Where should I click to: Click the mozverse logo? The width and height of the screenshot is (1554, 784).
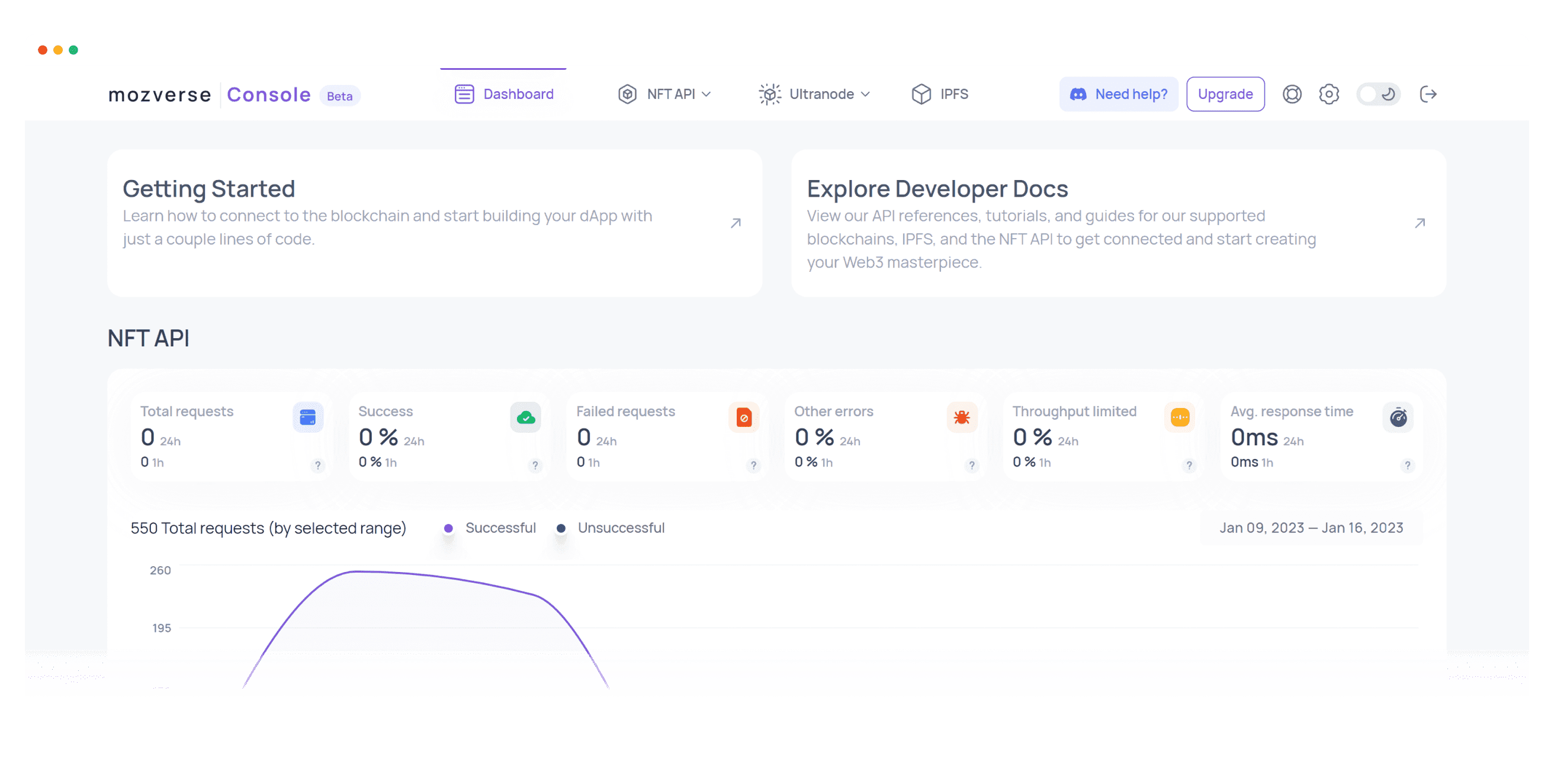pyautogui.click(x=160, y=95)
